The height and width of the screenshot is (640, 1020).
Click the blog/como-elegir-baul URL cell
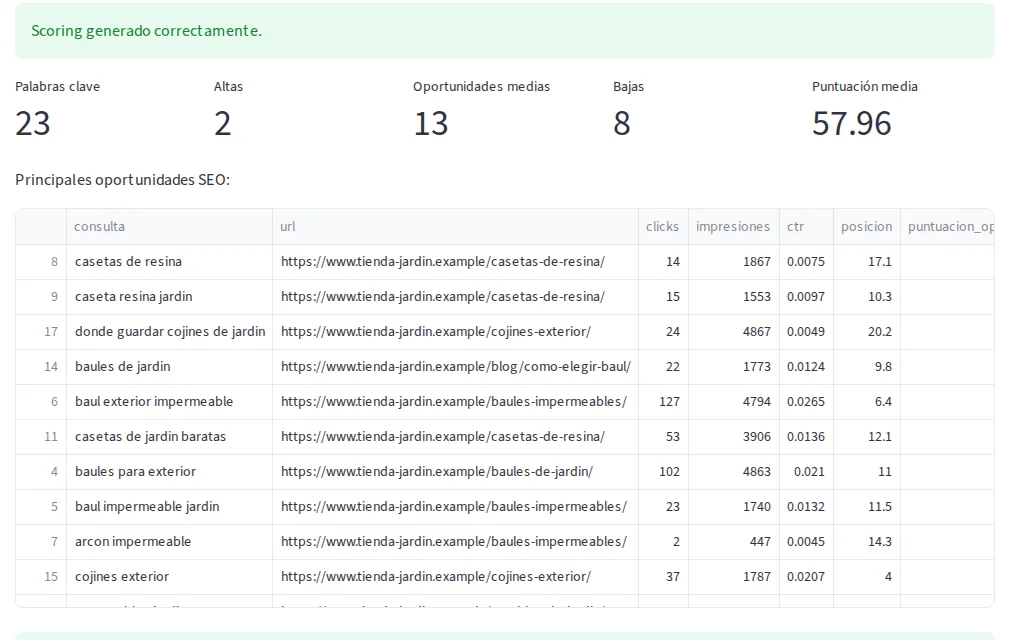[x=455, y=367]
